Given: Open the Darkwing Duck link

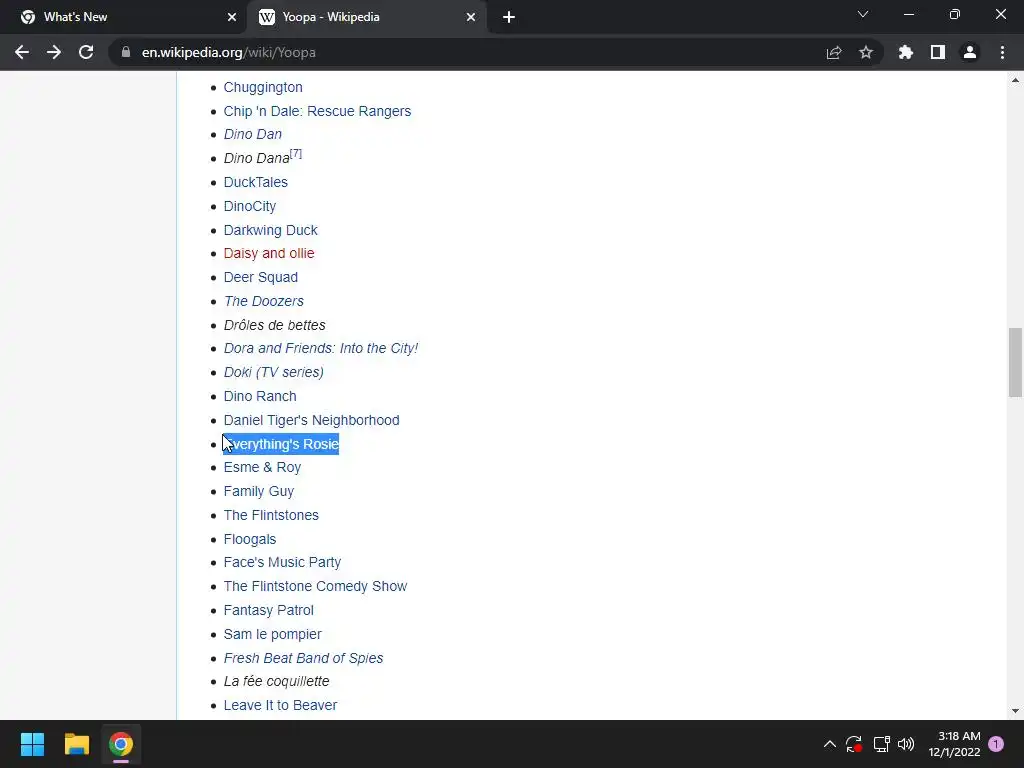Looking at the screenshot, I should (270, 230).
